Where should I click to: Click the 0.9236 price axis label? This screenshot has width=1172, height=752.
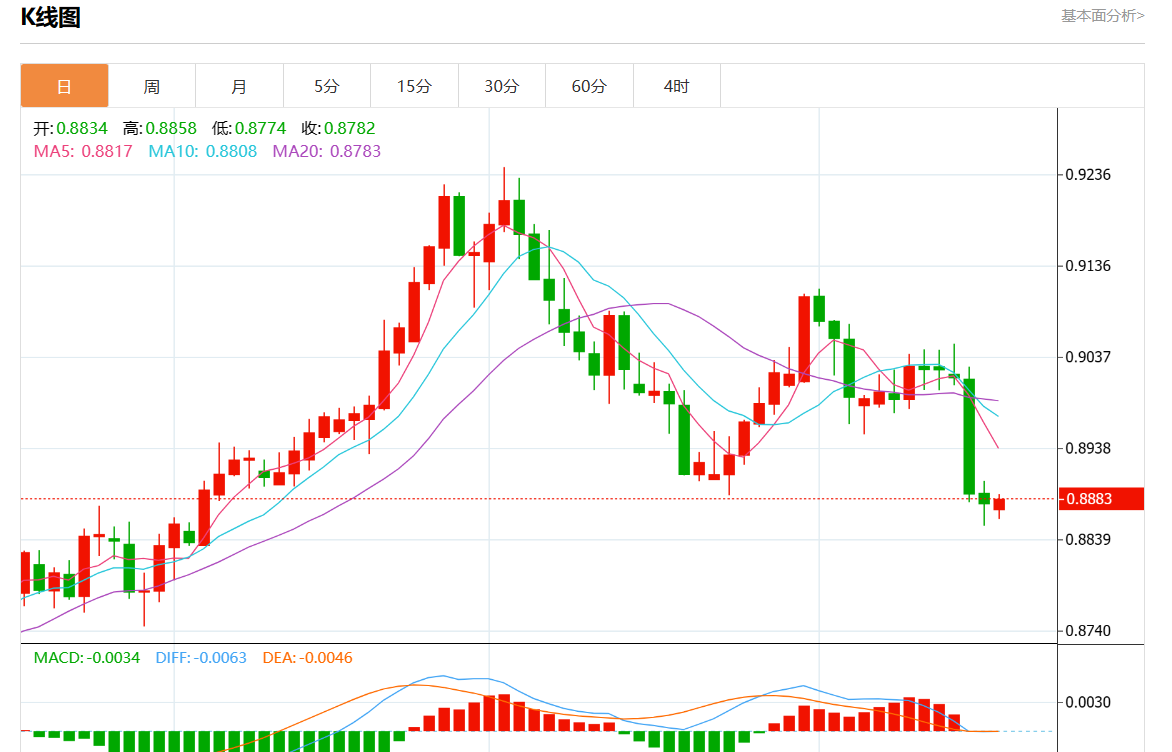coord(1088,174)
